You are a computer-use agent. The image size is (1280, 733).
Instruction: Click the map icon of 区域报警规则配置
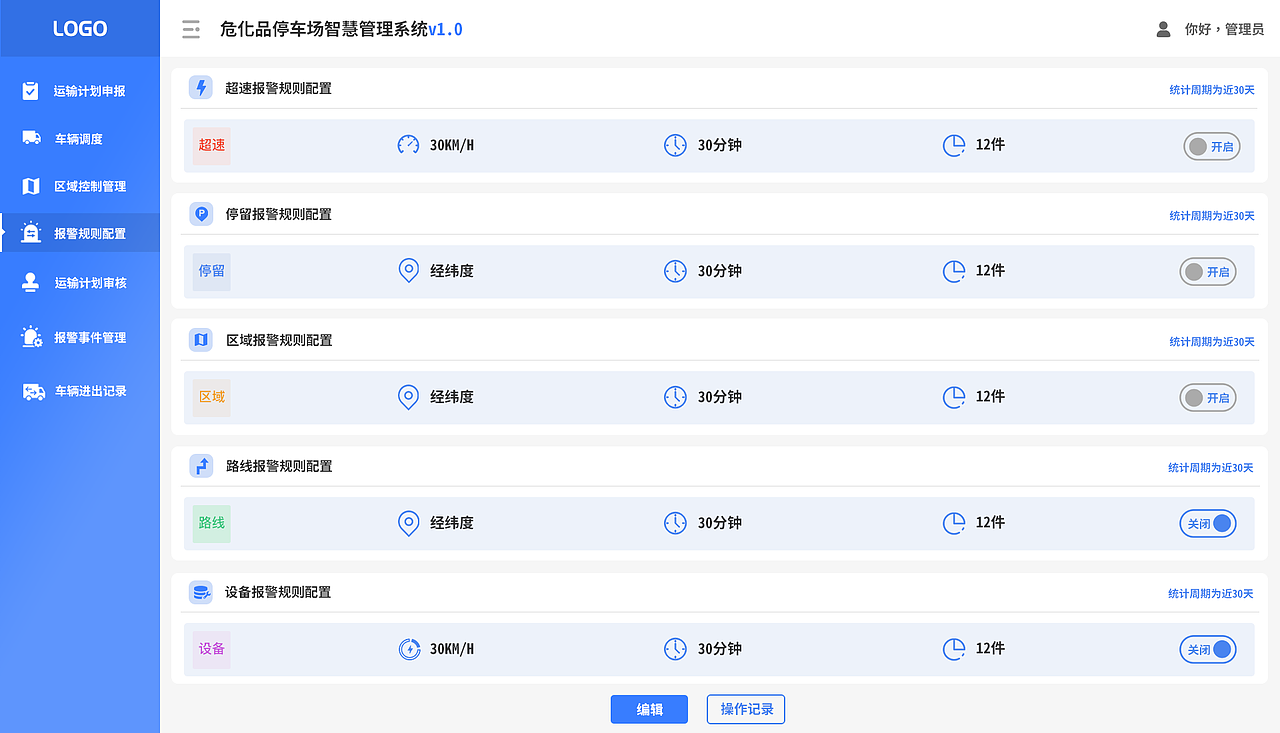point(201,340)
